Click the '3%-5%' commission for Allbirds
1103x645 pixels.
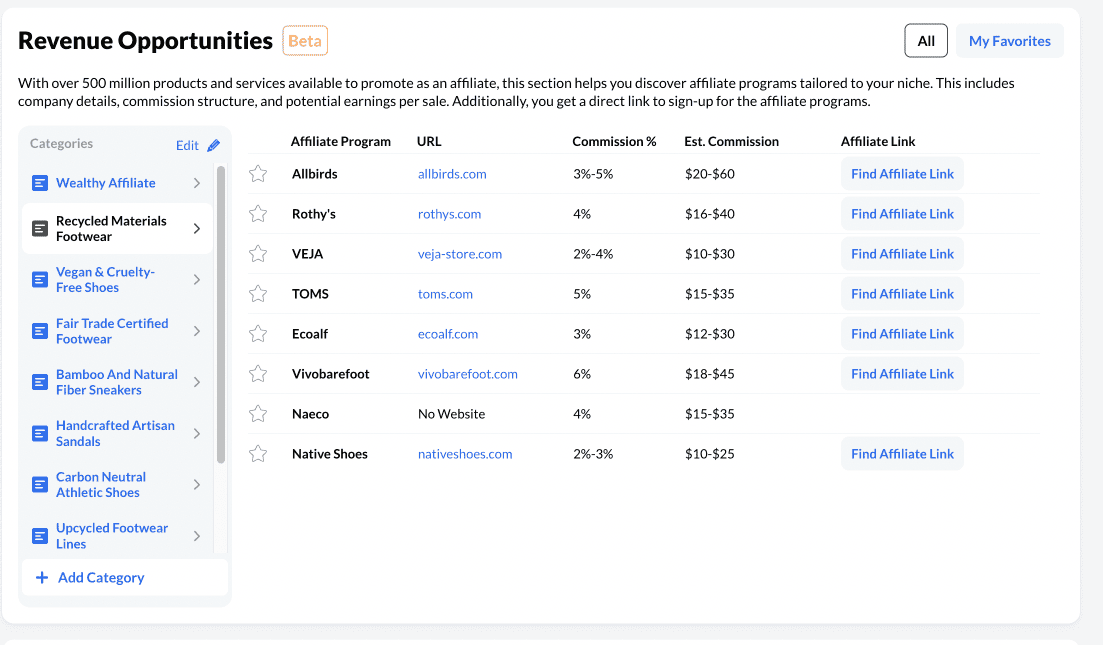(x=593, y=174)
